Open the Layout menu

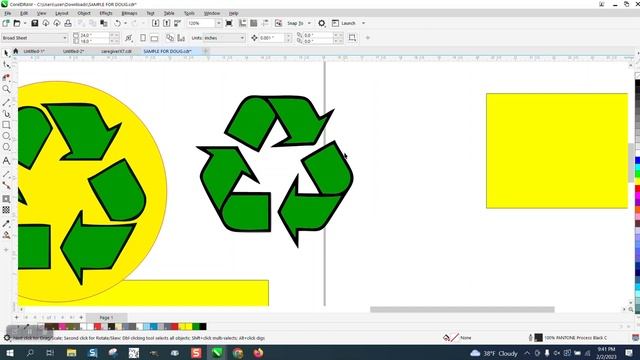(x=62, y=13)
